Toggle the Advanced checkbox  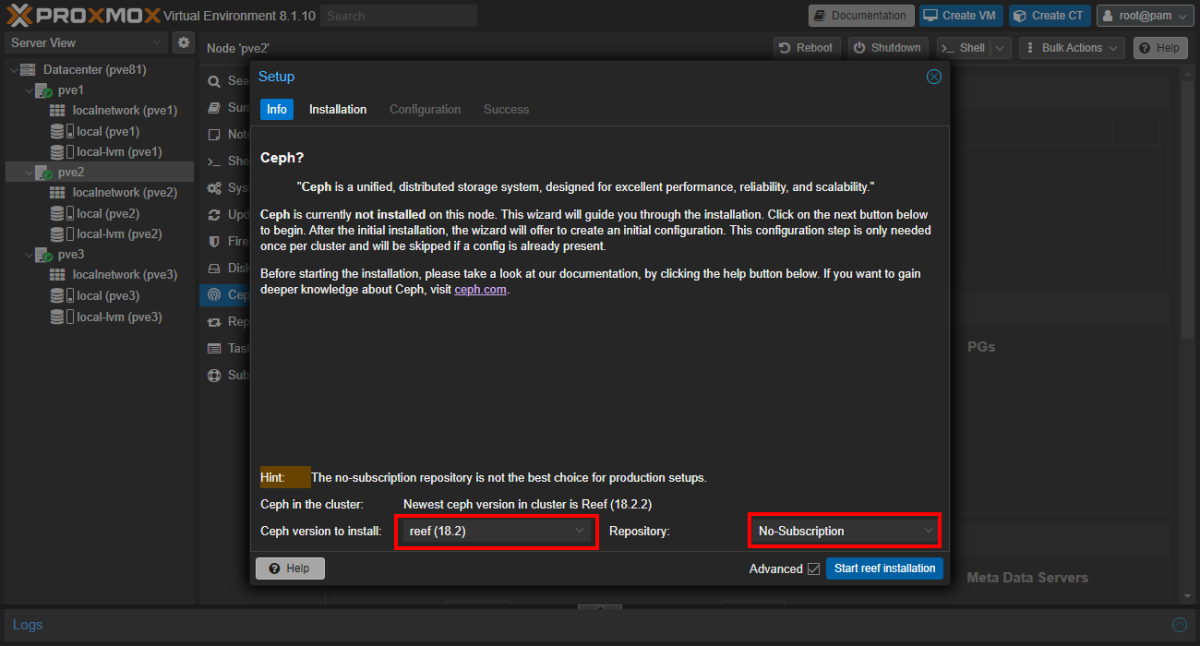813,569
